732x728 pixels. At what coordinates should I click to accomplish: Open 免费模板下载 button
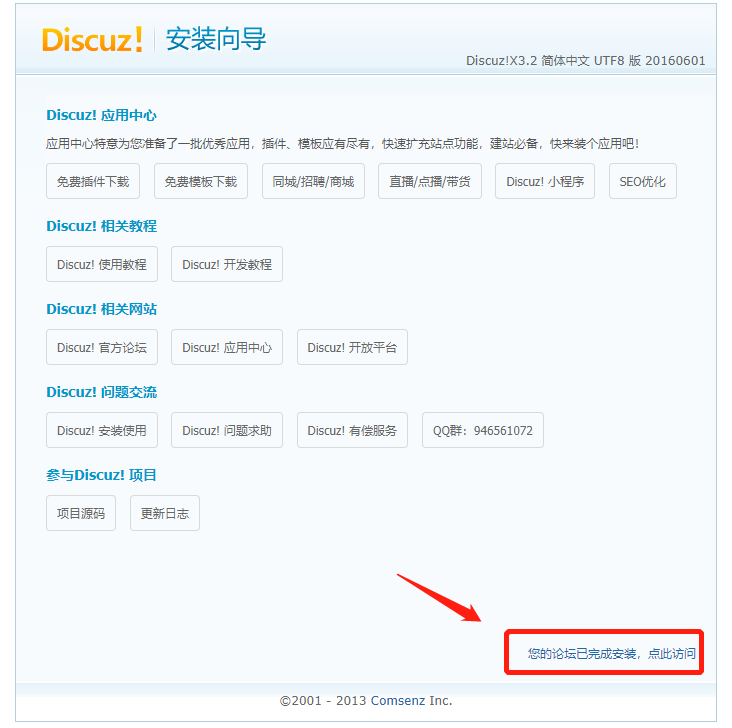coord(201,181)
